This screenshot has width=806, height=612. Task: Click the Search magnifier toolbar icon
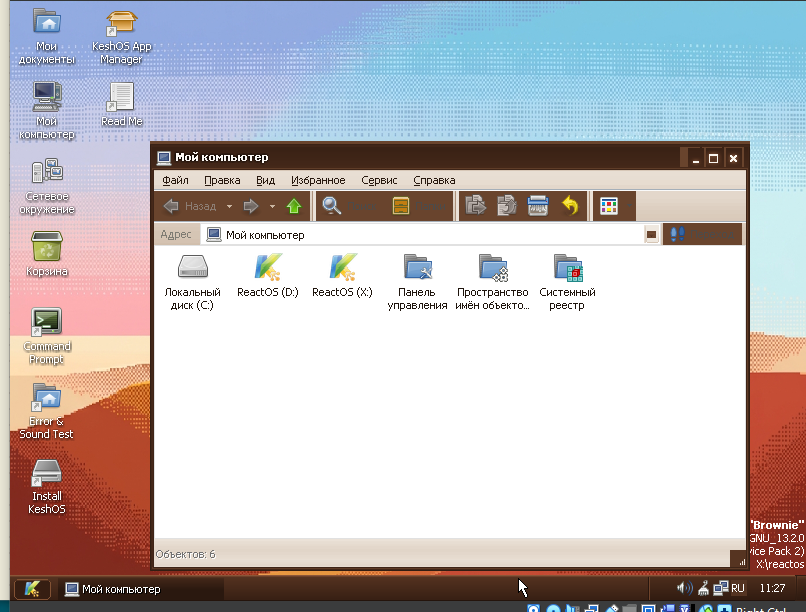pos(332,207)
